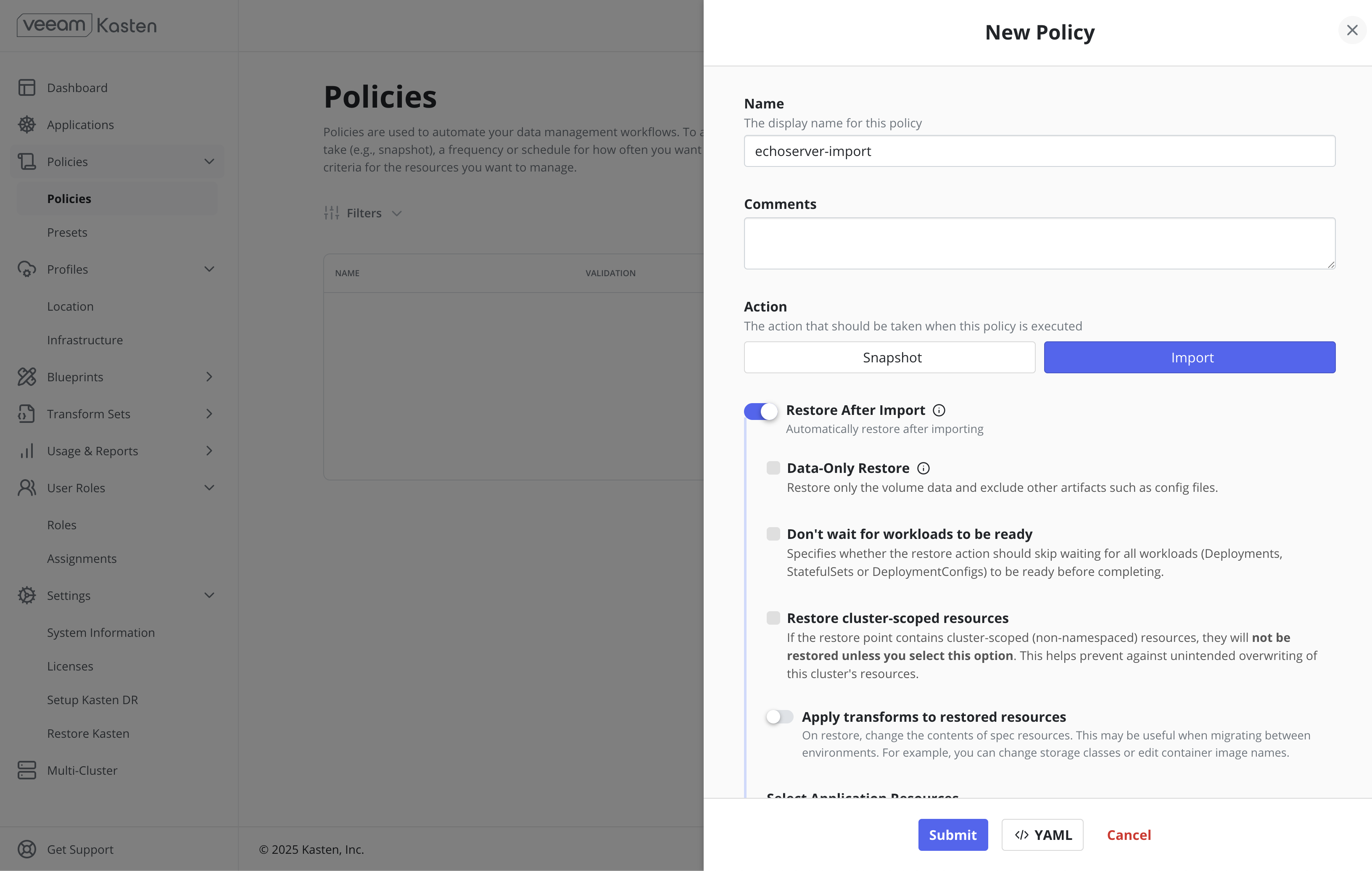
Task: Click the Multi-Cluster server icon
Action: (27, 770)
